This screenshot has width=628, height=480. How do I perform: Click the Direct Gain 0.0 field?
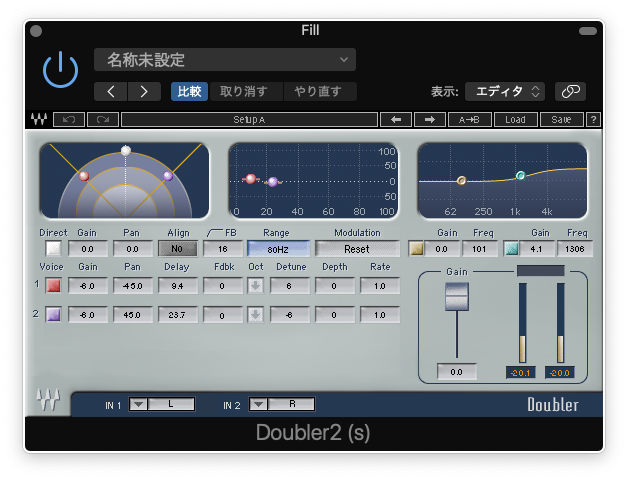(x=88, y=249)
